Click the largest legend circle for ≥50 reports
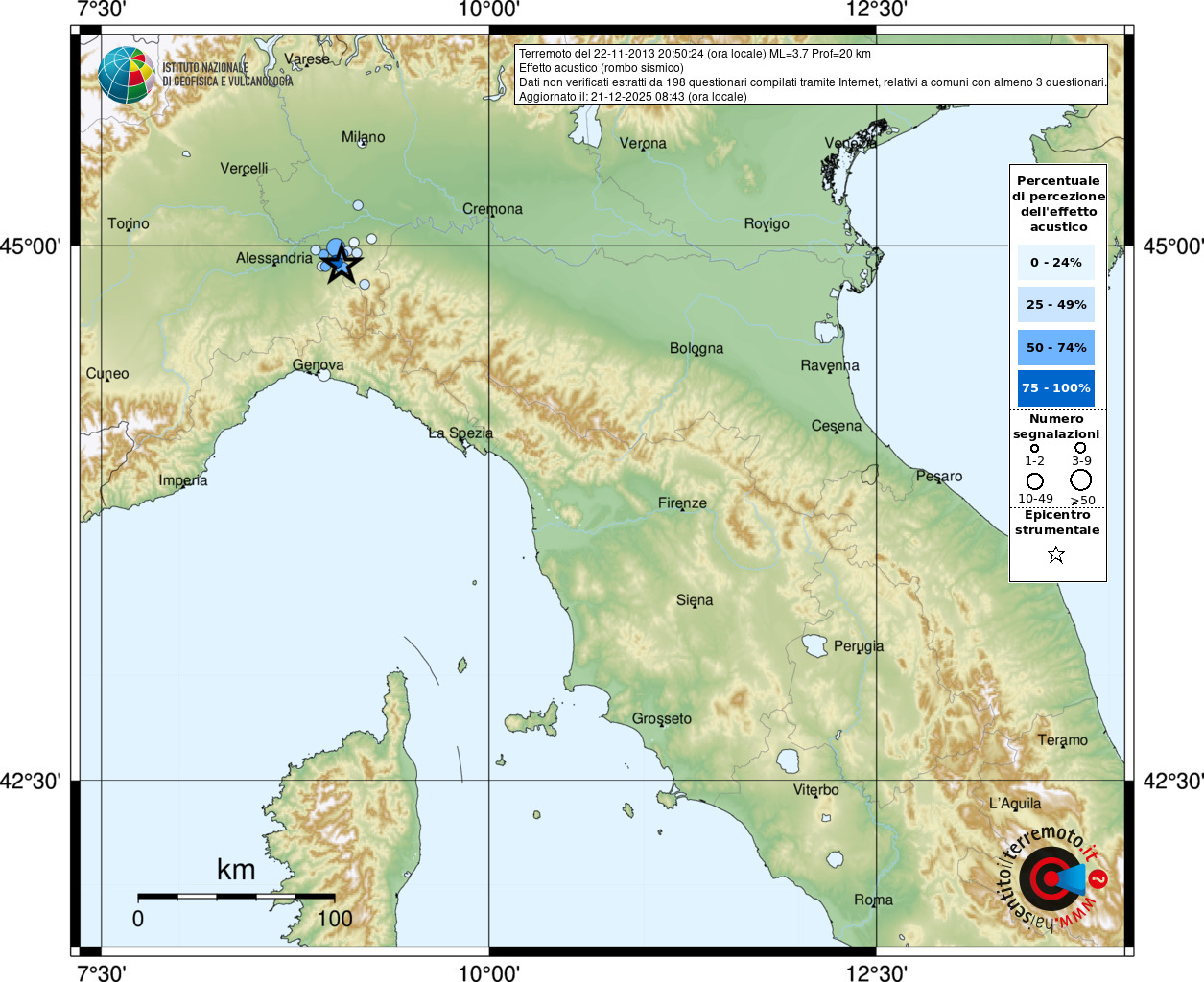The width and height of the screenshot is (1204, 982). click(x=1081, y=479)
